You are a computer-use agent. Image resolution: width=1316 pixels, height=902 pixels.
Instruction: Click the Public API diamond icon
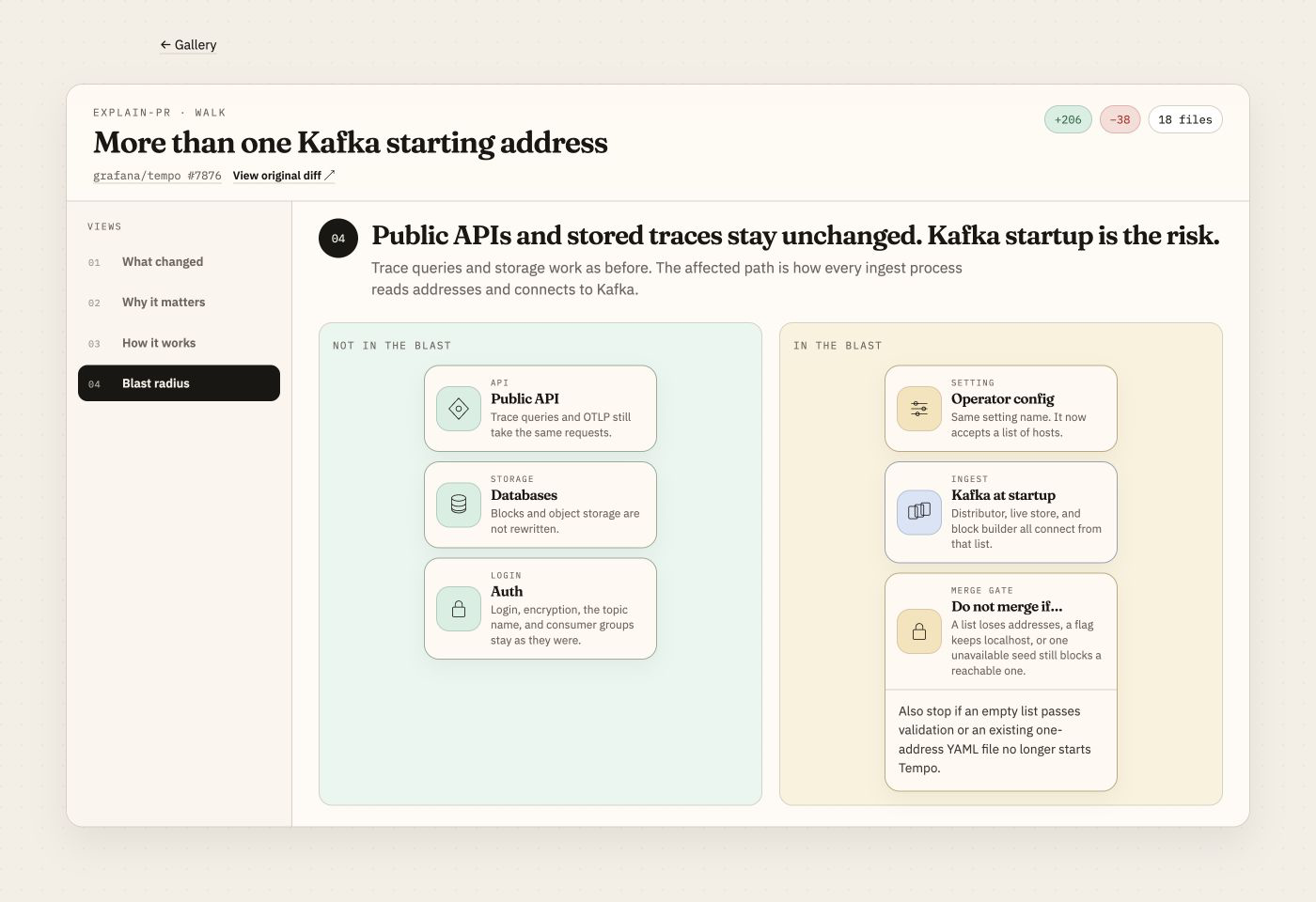pos(459,409)
